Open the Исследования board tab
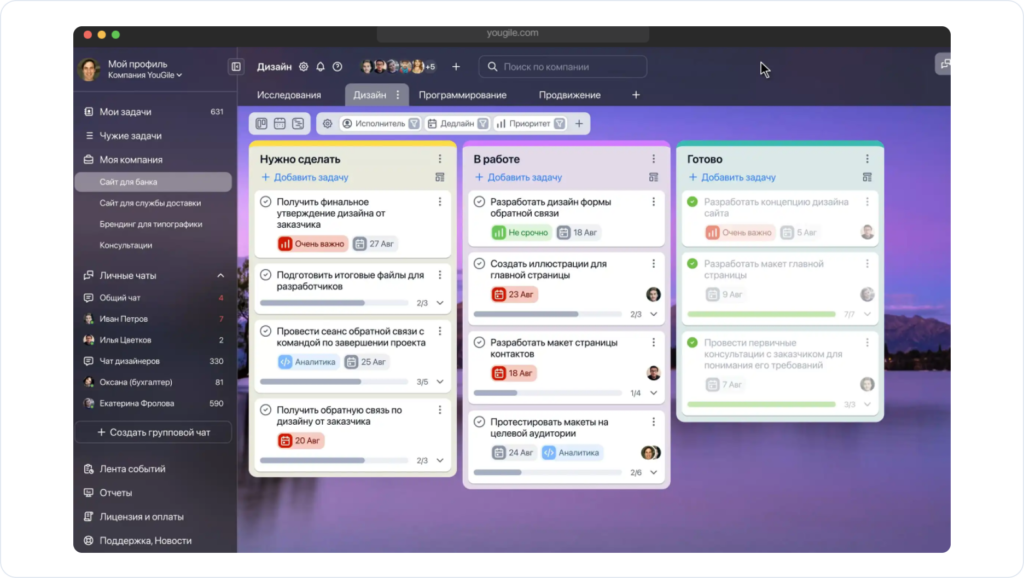 pos(289,95)
